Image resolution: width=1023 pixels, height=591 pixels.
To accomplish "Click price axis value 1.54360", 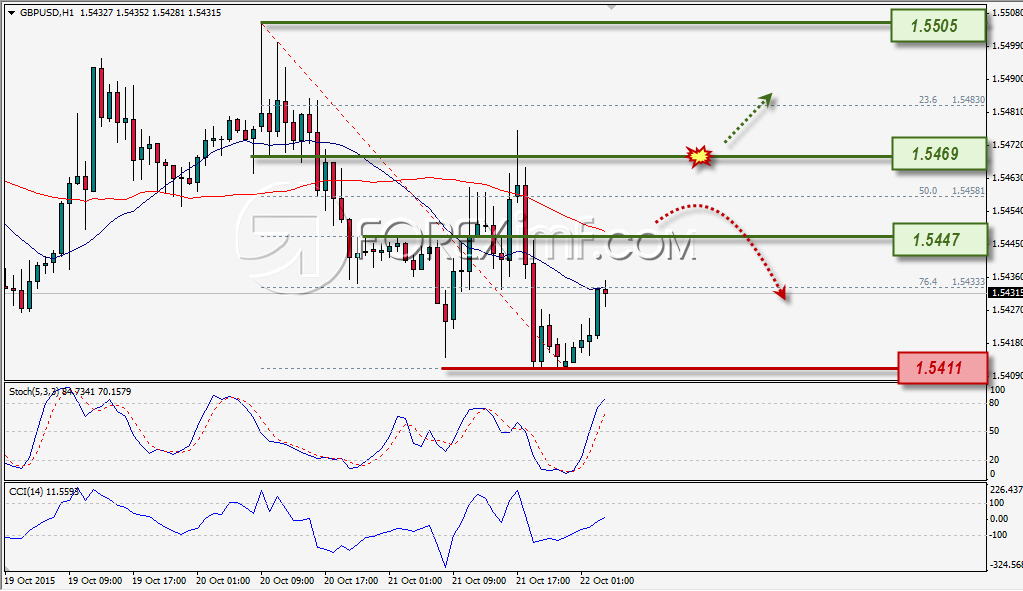I will 1007,277.
